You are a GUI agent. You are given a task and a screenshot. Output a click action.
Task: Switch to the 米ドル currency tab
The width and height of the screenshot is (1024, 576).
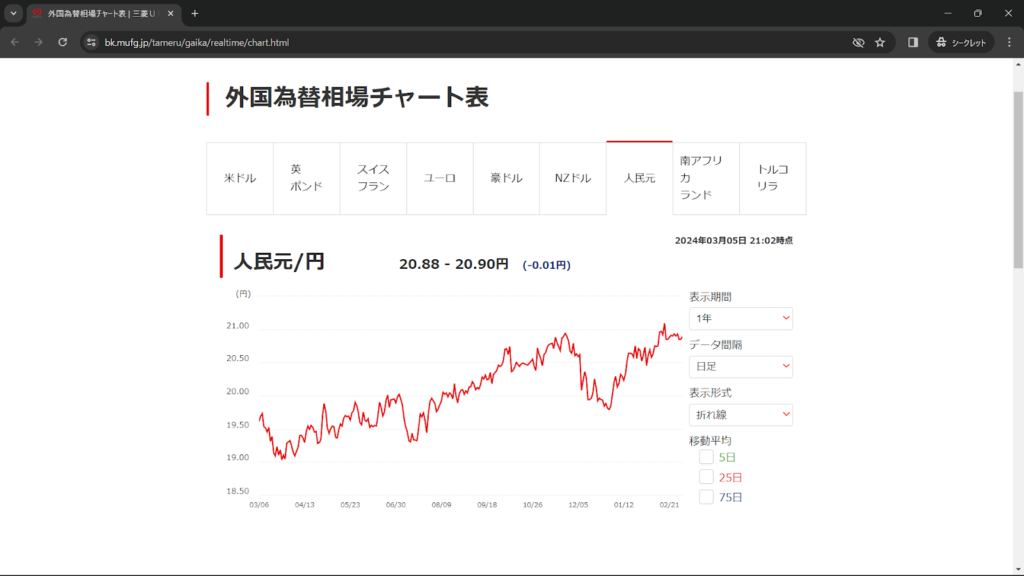point(240,178)
